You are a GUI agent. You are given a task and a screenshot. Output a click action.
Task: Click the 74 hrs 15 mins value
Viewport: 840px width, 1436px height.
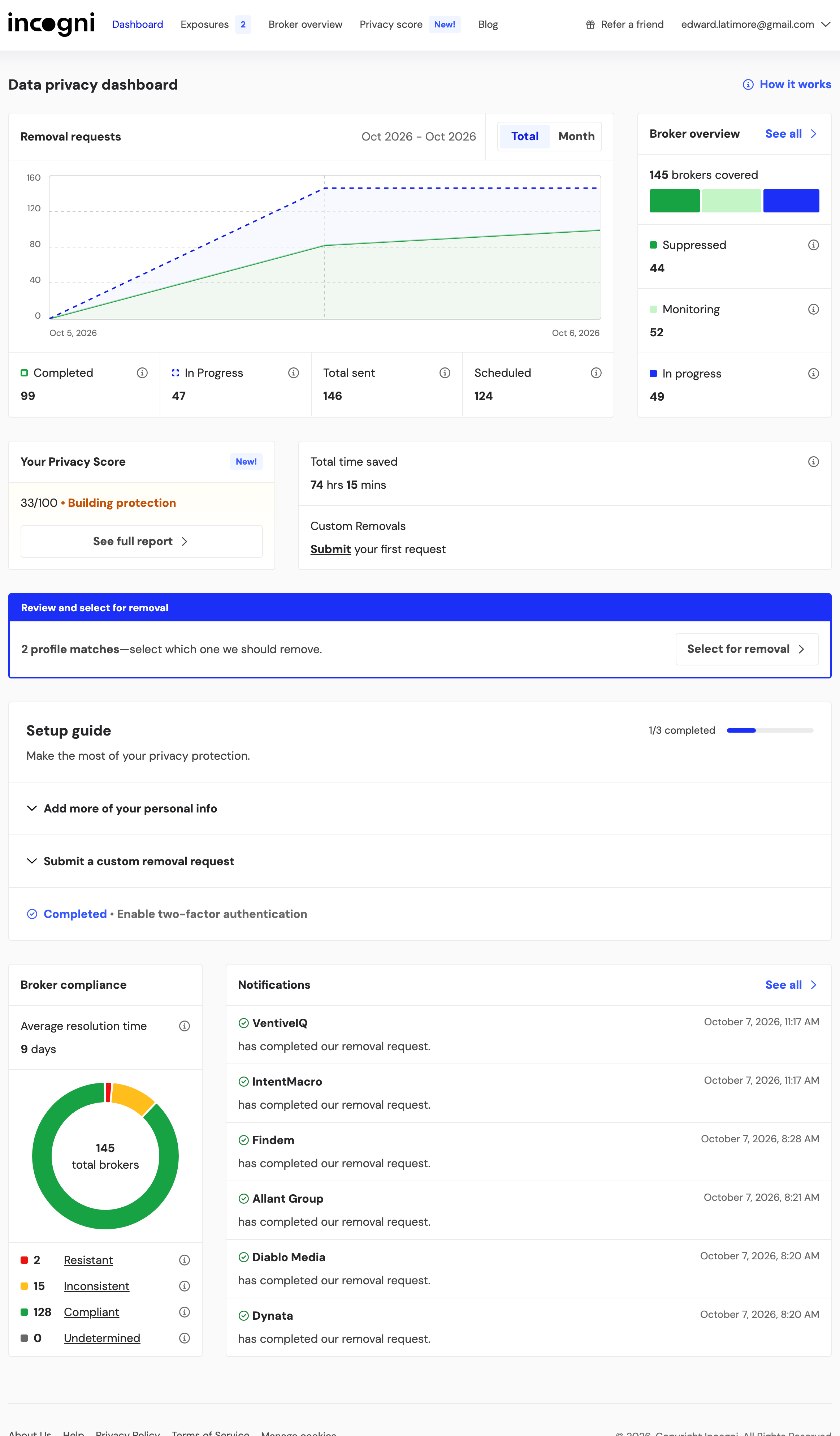tap(348, 485)
